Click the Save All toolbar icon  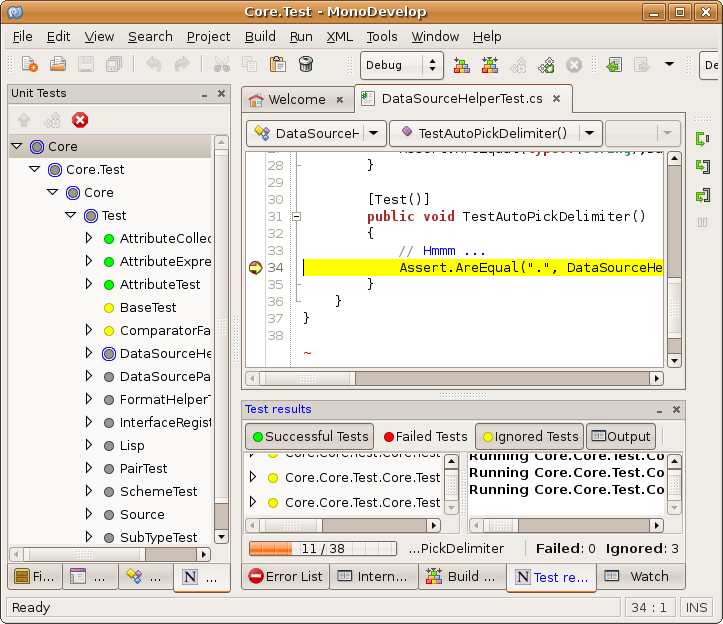(x=114, y=65)
